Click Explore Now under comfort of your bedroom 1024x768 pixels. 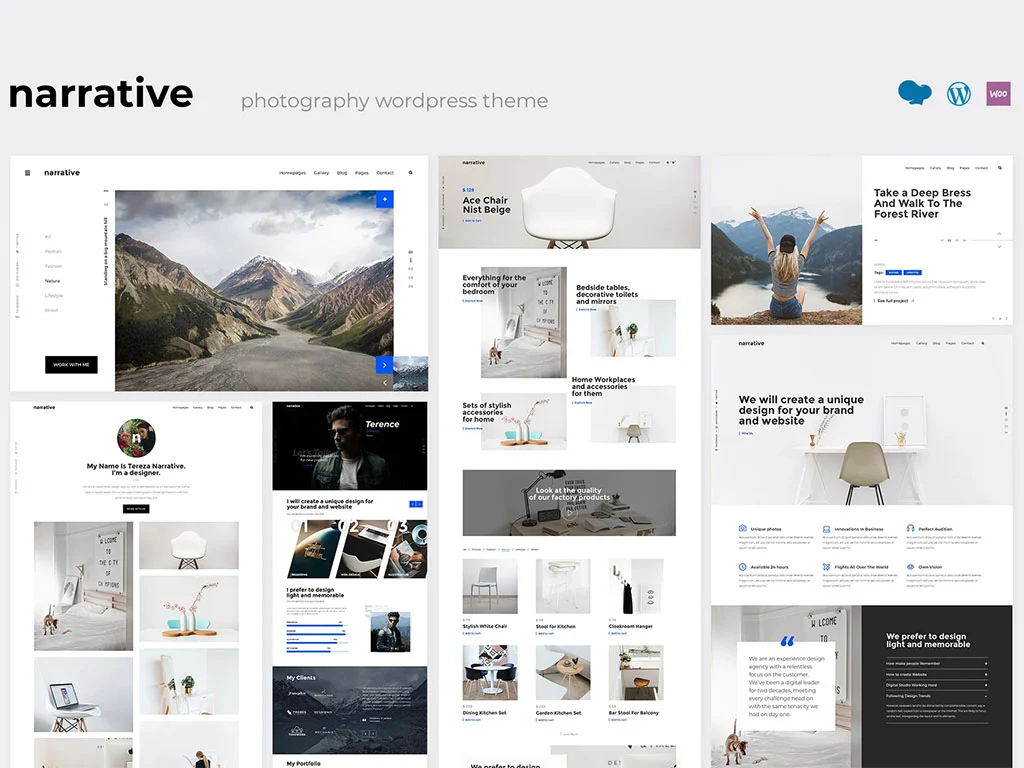[473, 300]
